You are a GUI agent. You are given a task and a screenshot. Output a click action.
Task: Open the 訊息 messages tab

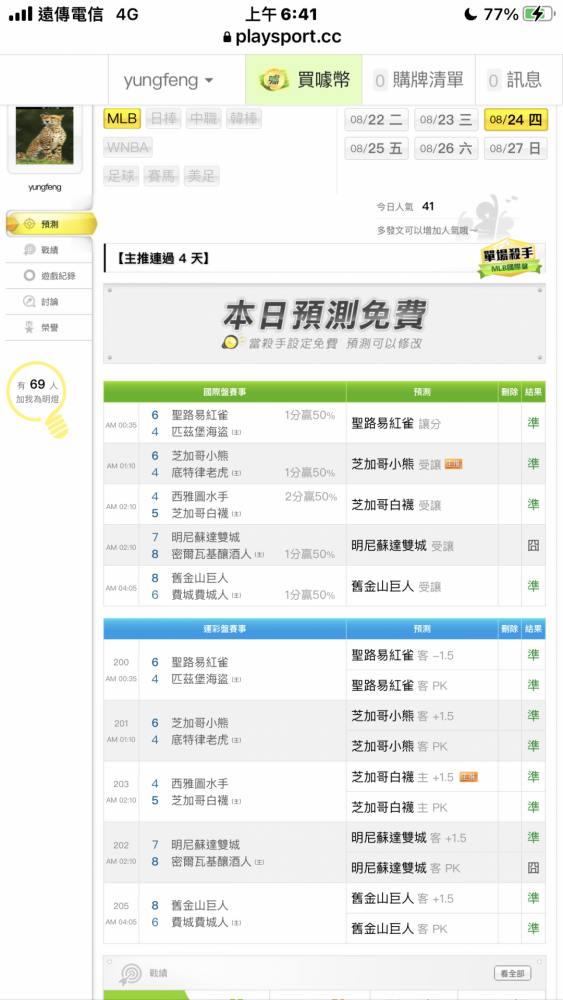(x=515, y=80)
